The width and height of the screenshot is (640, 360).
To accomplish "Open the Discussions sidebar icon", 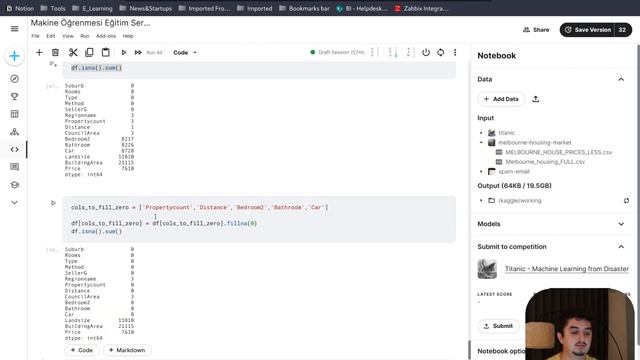I will pyautogui.click(x=14, y=167).
